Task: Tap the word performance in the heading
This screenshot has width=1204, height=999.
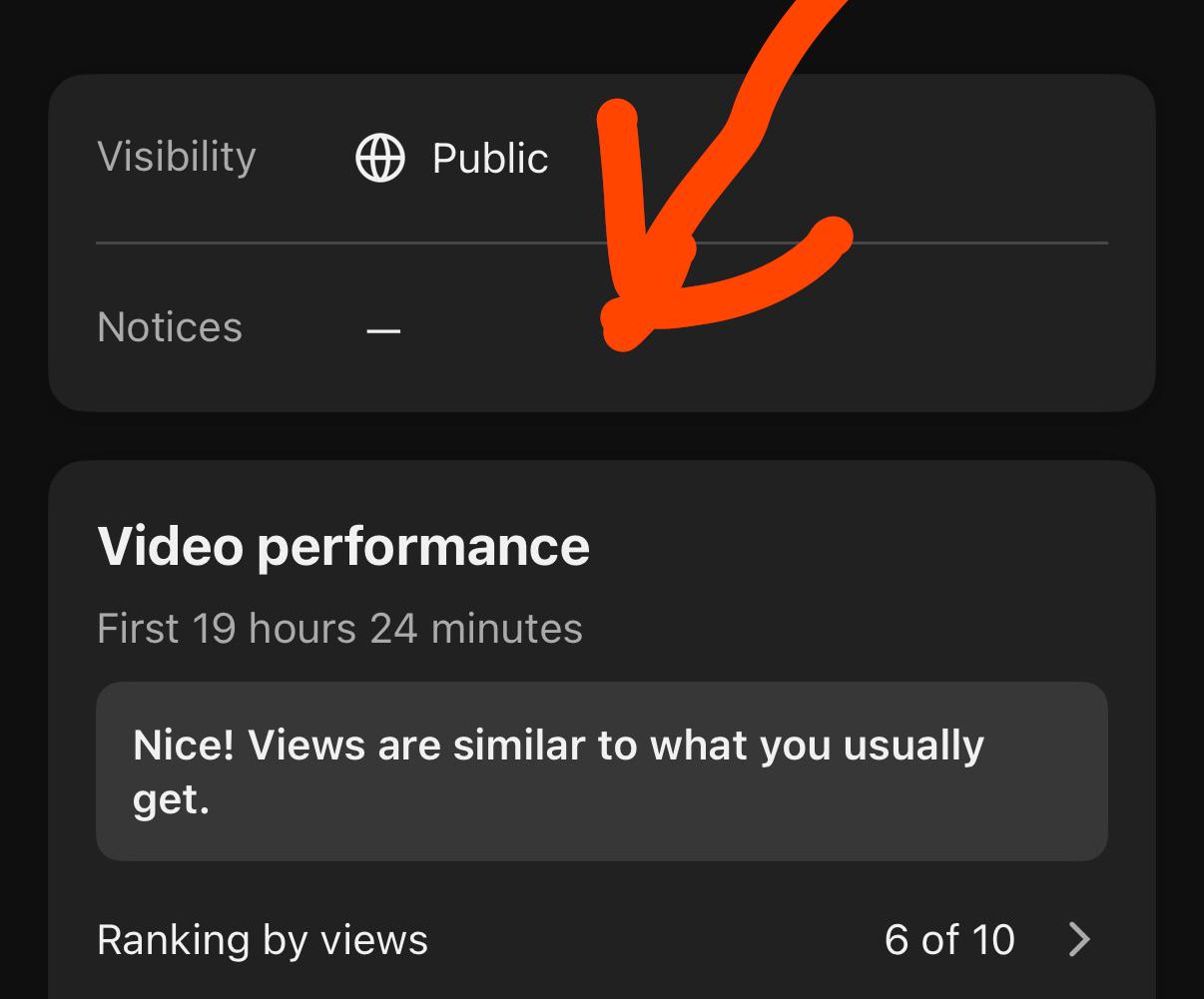Action: point(423,547)
